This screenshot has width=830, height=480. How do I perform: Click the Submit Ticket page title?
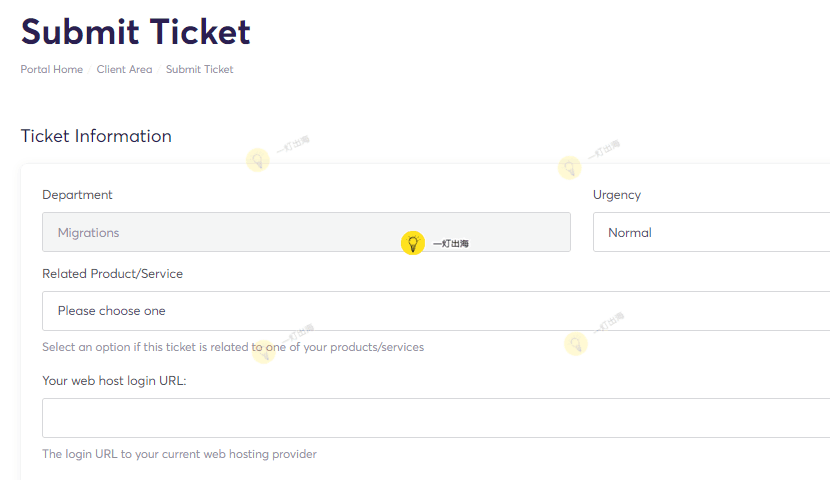click(x=136, y=32)
